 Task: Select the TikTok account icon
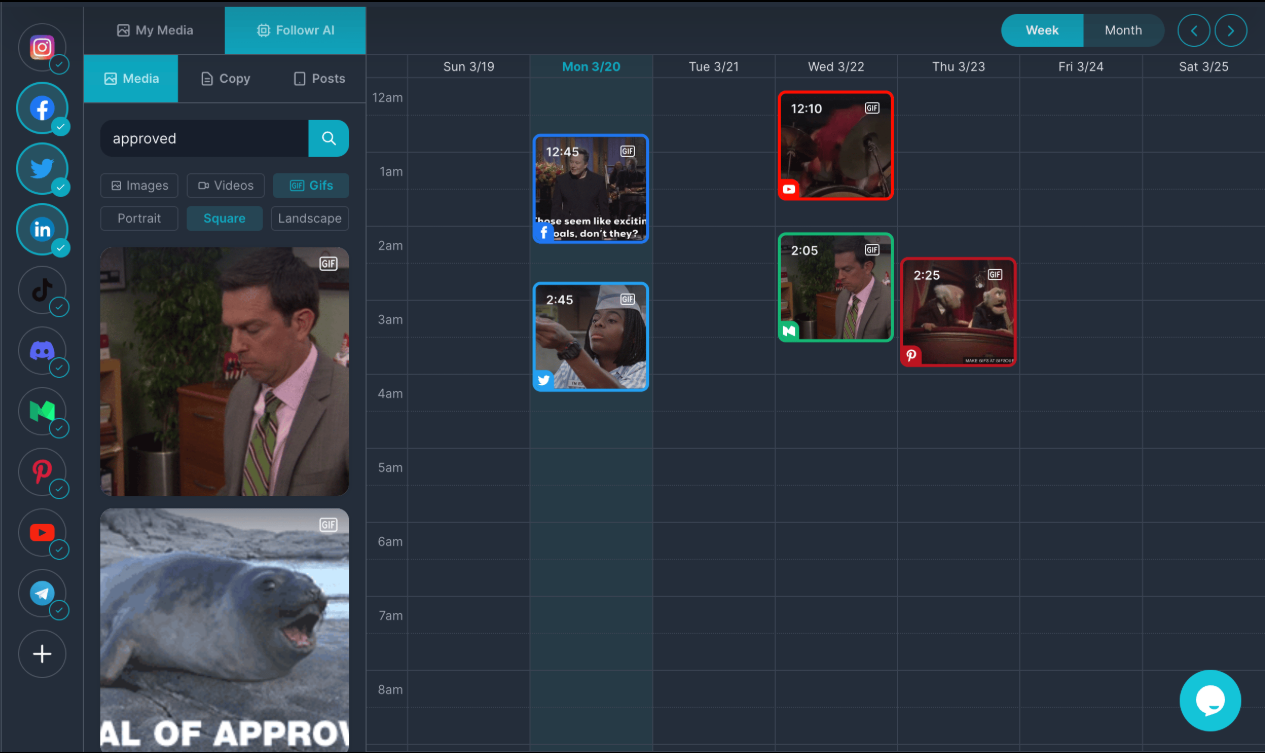(42, 291)
